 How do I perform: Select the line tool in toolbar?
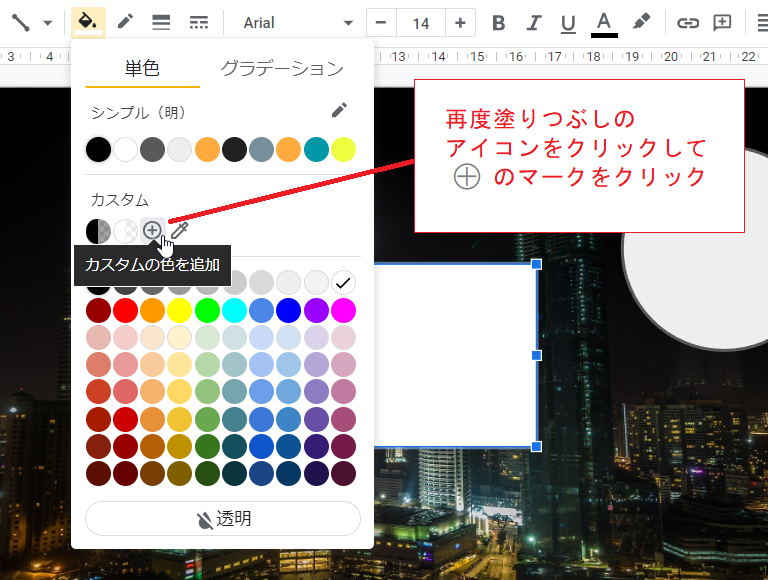[x=21, y=23]
